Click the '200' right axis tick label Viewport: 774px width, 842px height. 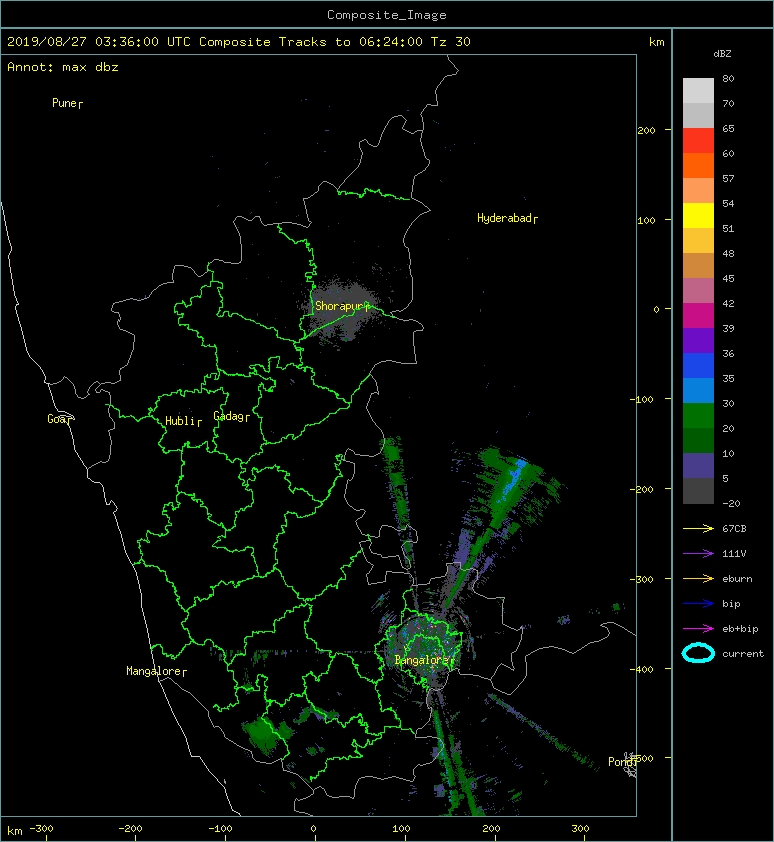coord(646,130)
